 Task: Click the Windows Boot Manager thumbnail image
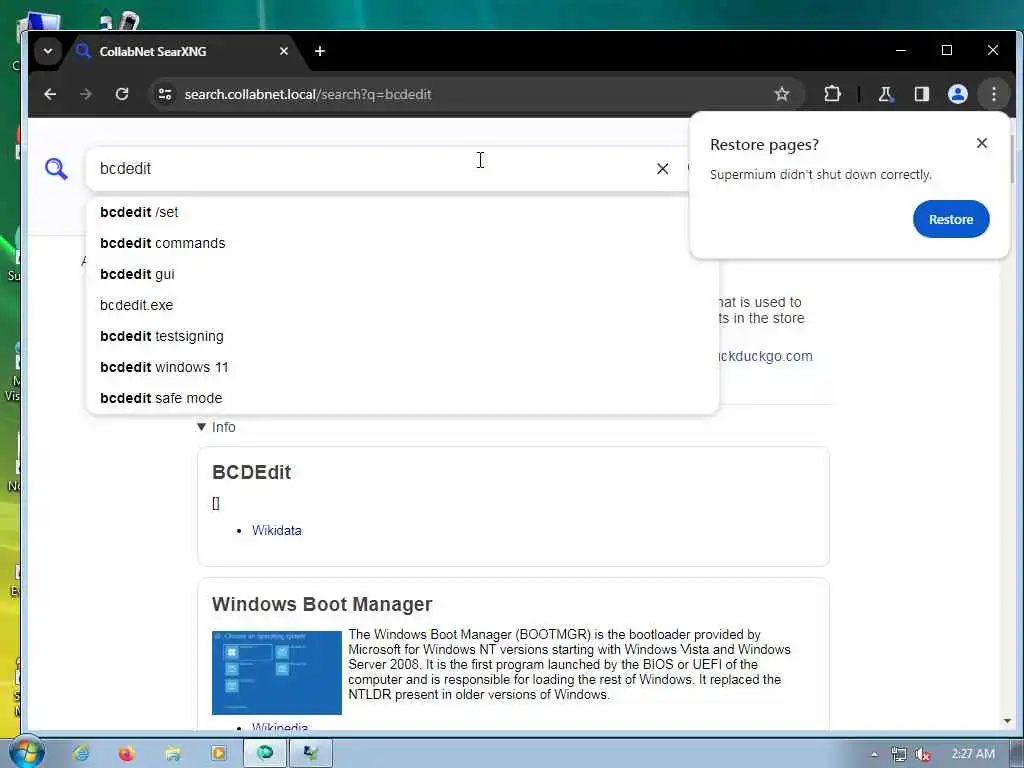coord(277,672)
